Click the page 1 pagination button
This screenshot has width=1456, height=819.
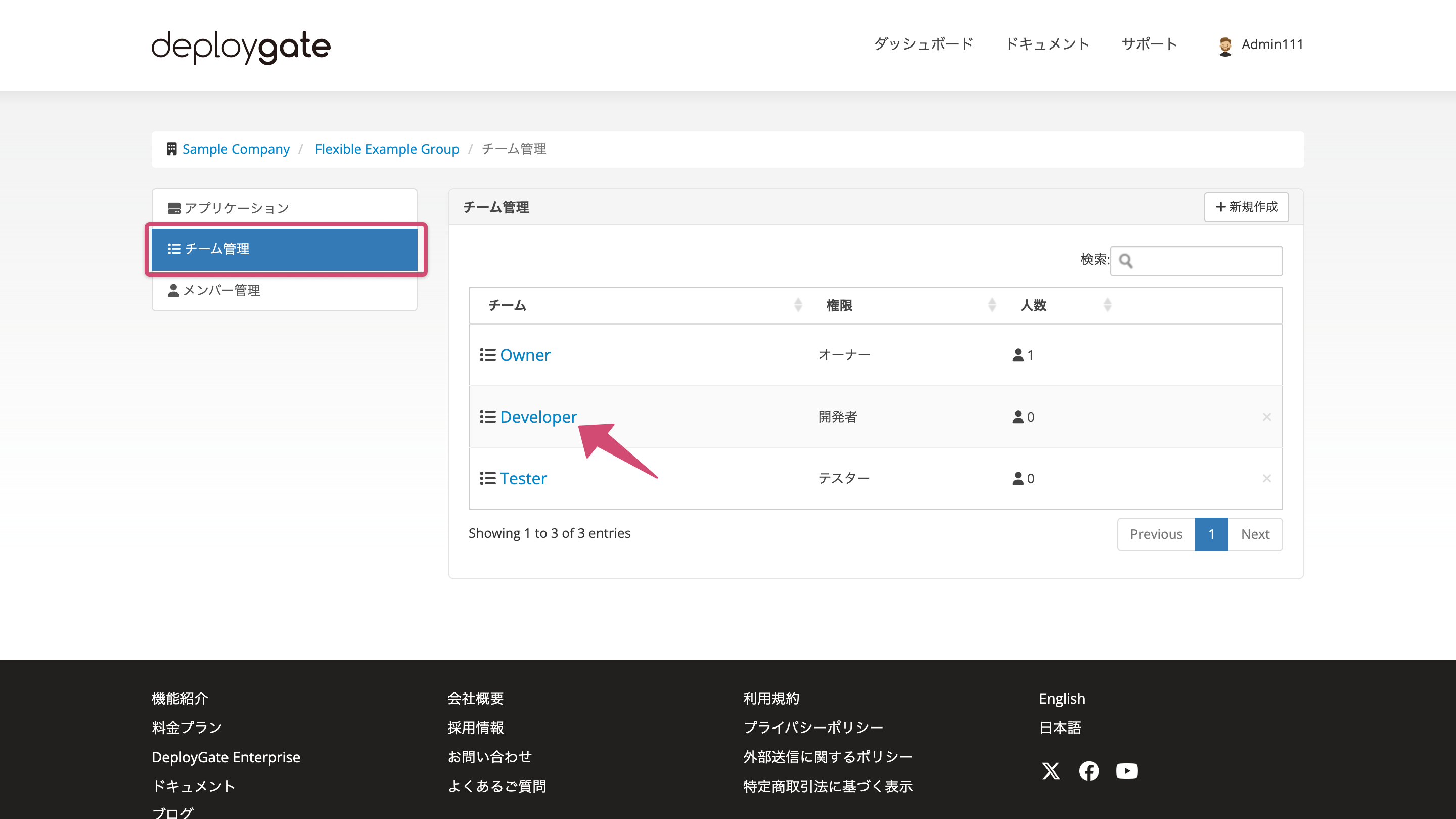coord(1211,533)
